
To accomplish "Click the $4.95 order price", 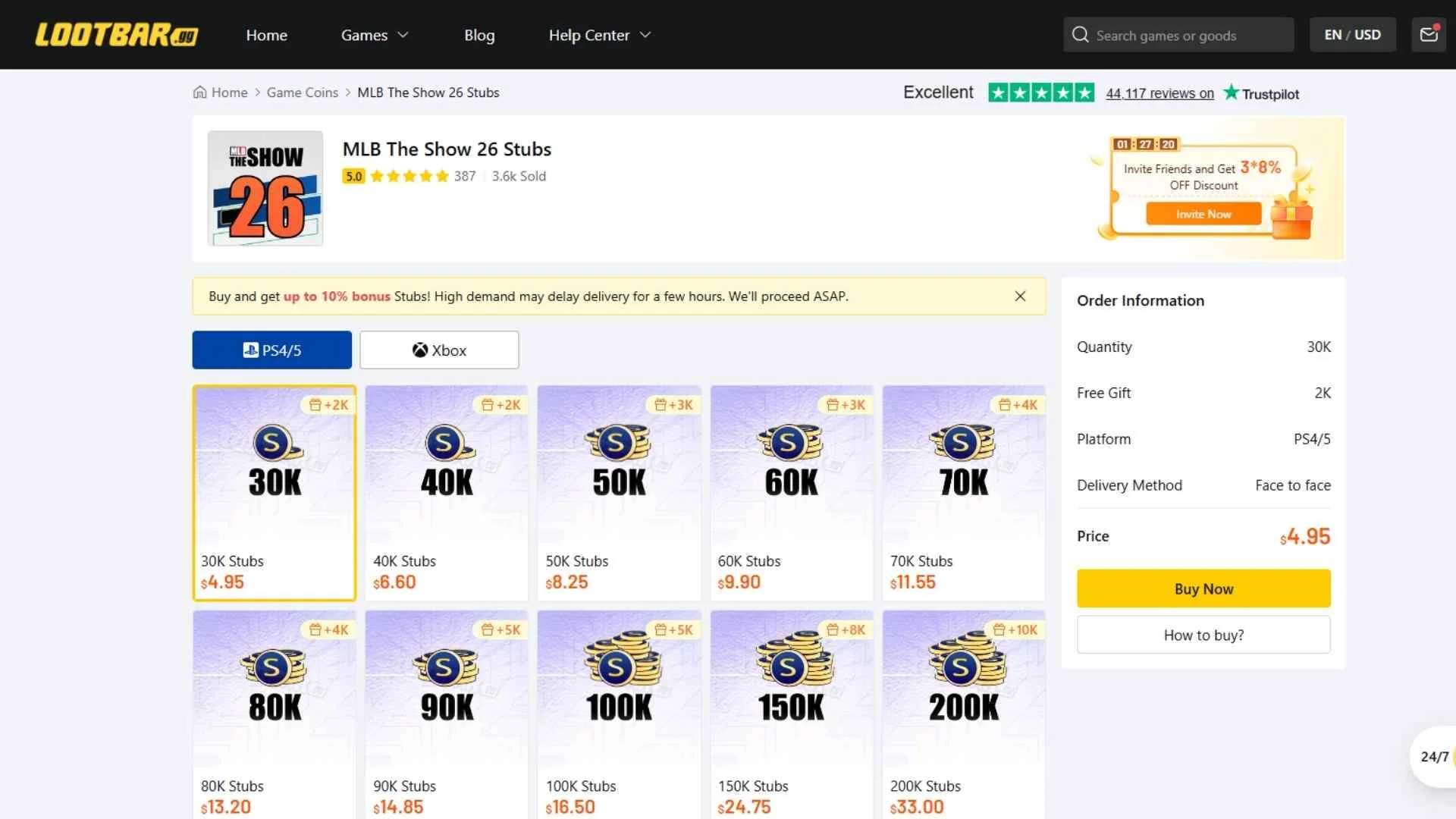I will pos(1305,536).
